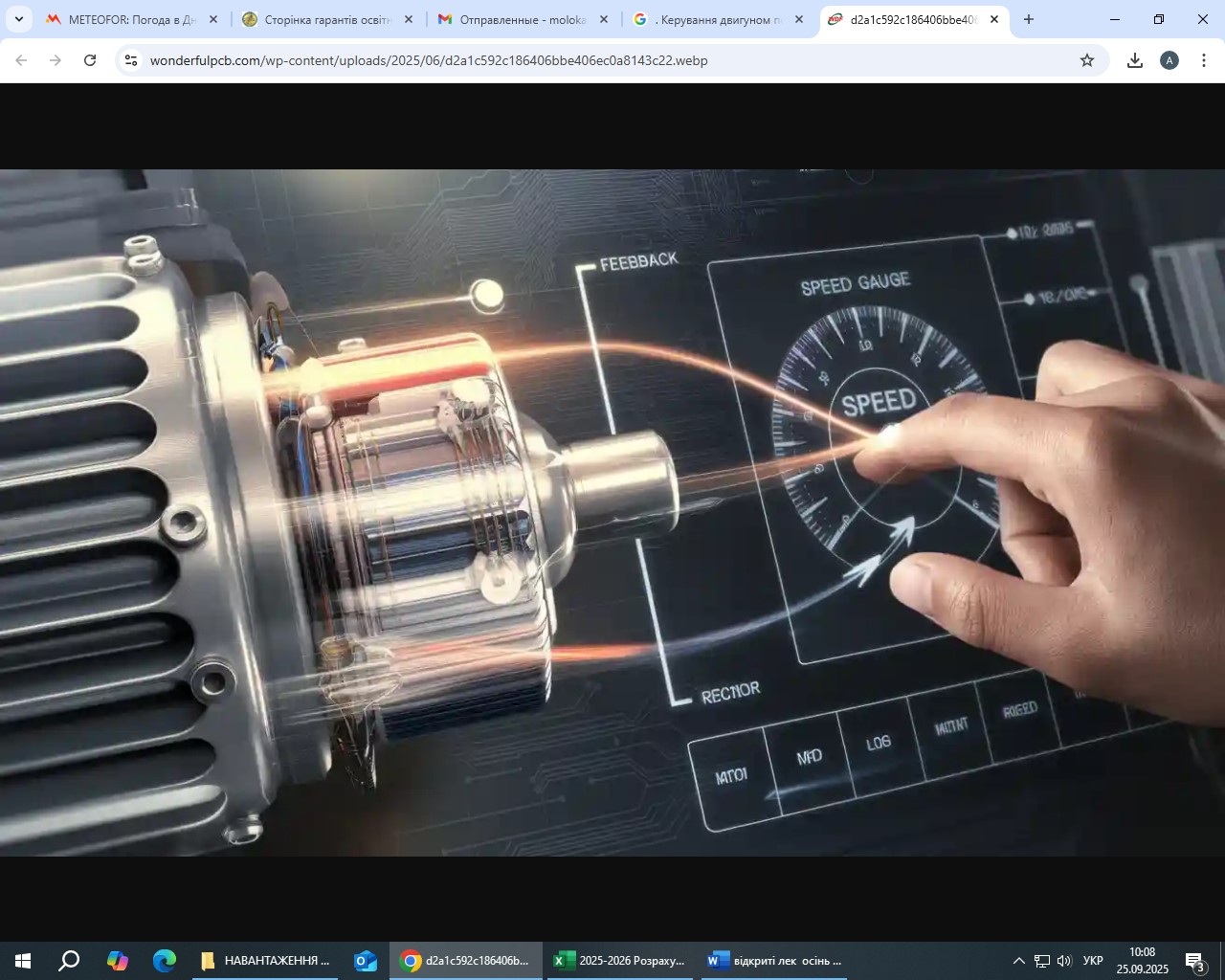
Task: Expand the tab search dropdown
Action: (18, 19)
